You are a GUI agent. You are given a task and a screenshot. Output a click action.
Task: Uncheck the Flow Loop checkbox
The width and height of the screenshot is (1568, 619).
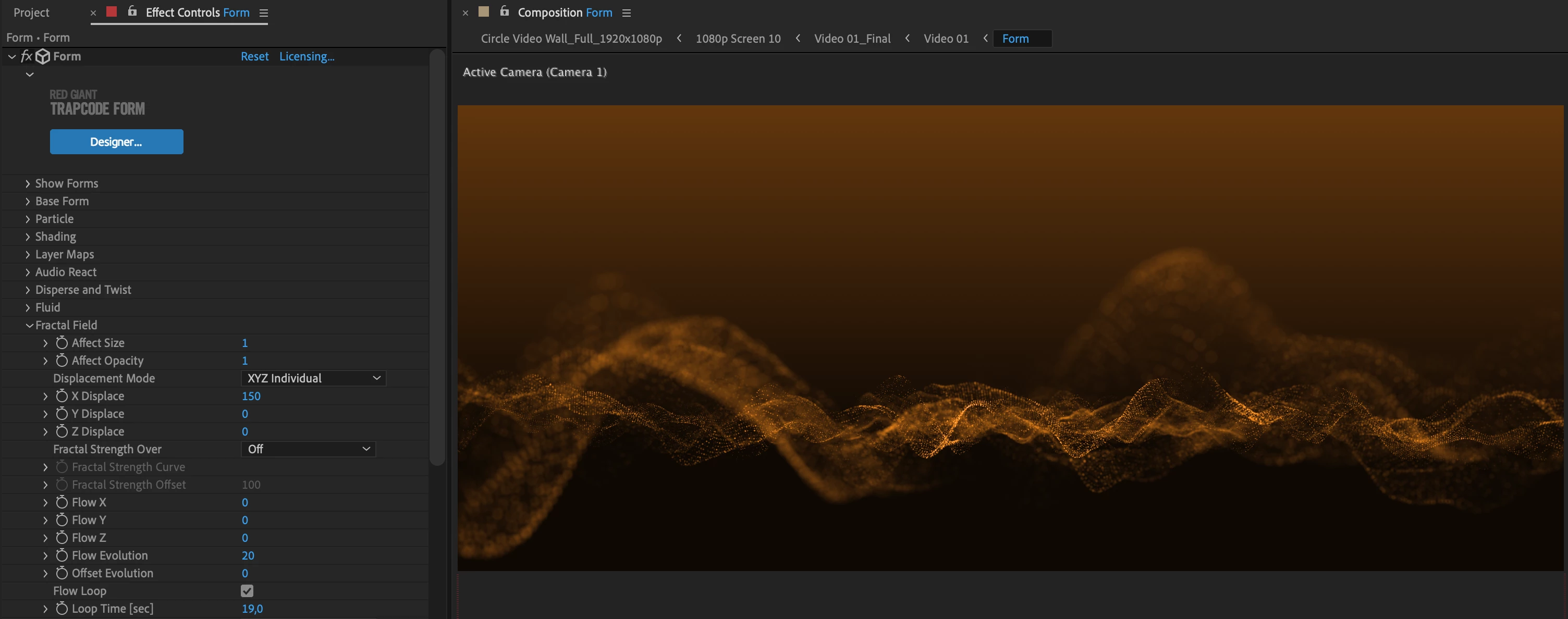pos(247,591)
